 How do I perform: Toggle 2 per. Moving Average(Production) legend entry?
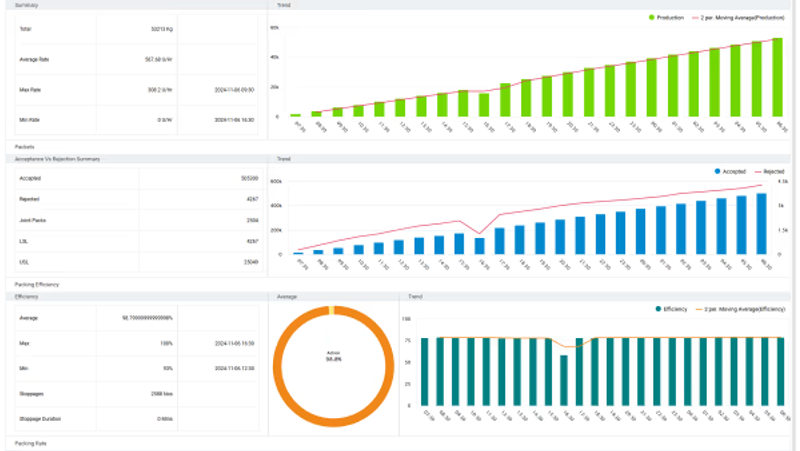tap(738, 18)
